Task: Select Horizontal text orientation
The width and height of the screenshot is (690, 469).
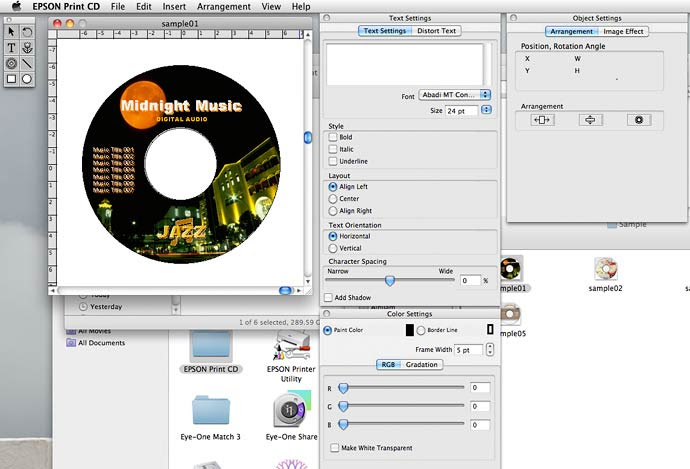Action: (x=333, y=236)
